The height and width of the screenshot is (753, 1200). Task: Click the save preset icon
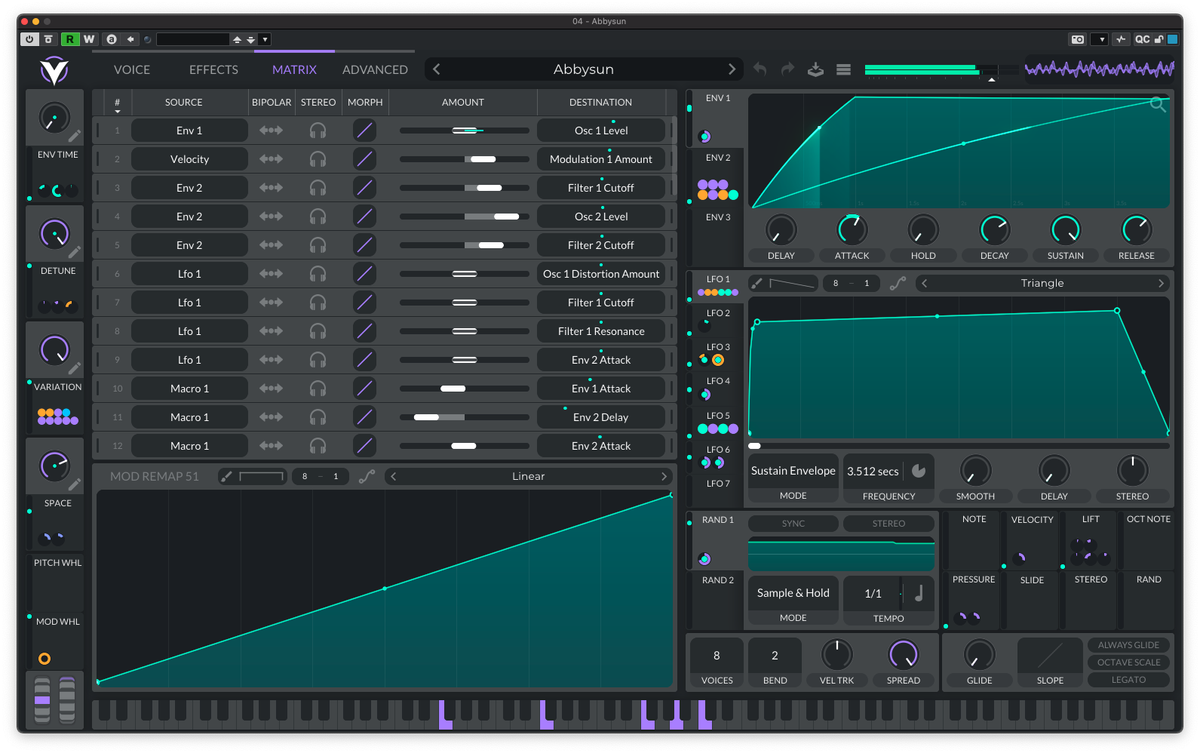click(x=815, y=69)
